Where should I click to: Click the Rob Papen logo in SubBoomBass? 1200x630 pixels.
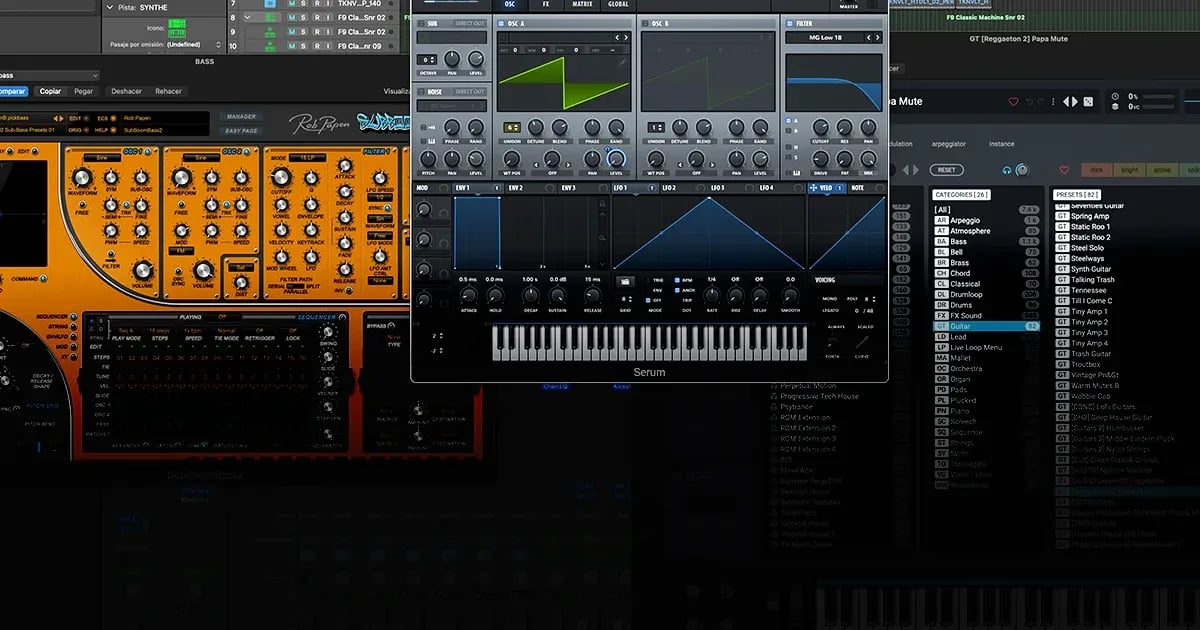(x=318, y=123)
